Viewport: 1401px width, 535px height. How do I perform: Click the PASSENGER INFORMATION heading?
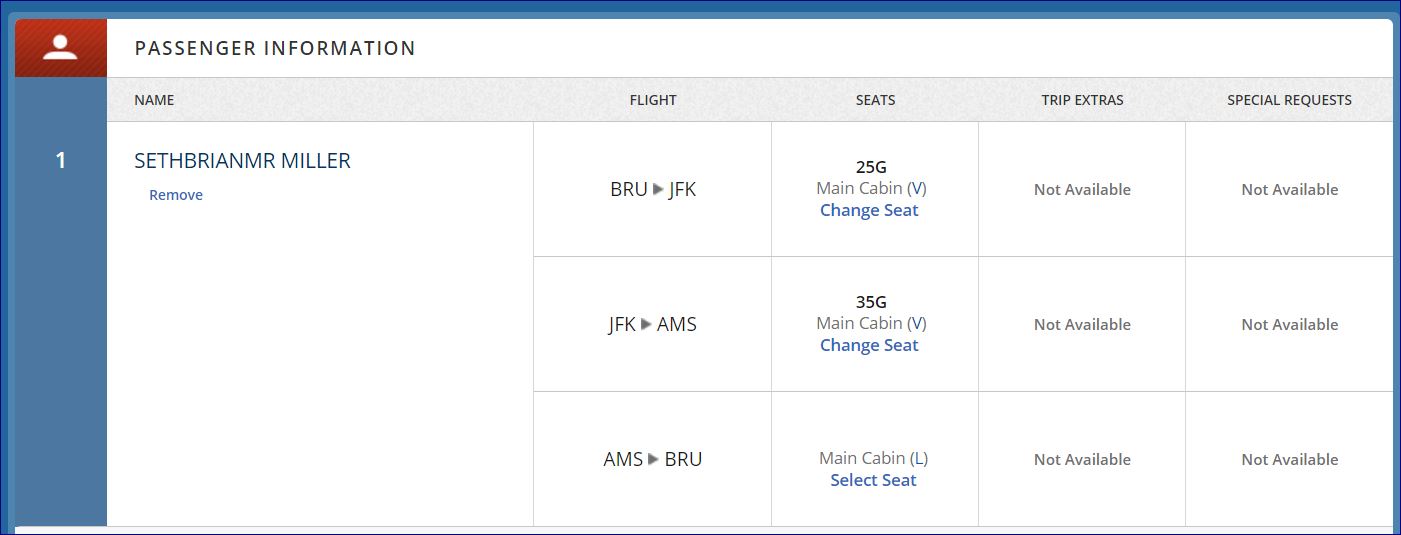(x=275, y=48)
